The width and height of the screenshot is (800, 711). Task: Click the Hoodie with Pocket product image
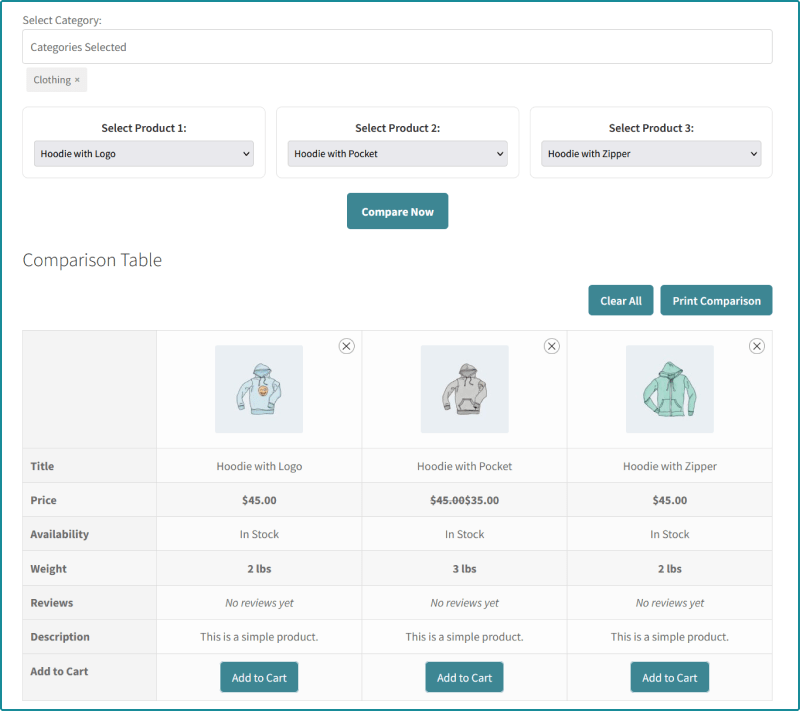coord(464,389)
